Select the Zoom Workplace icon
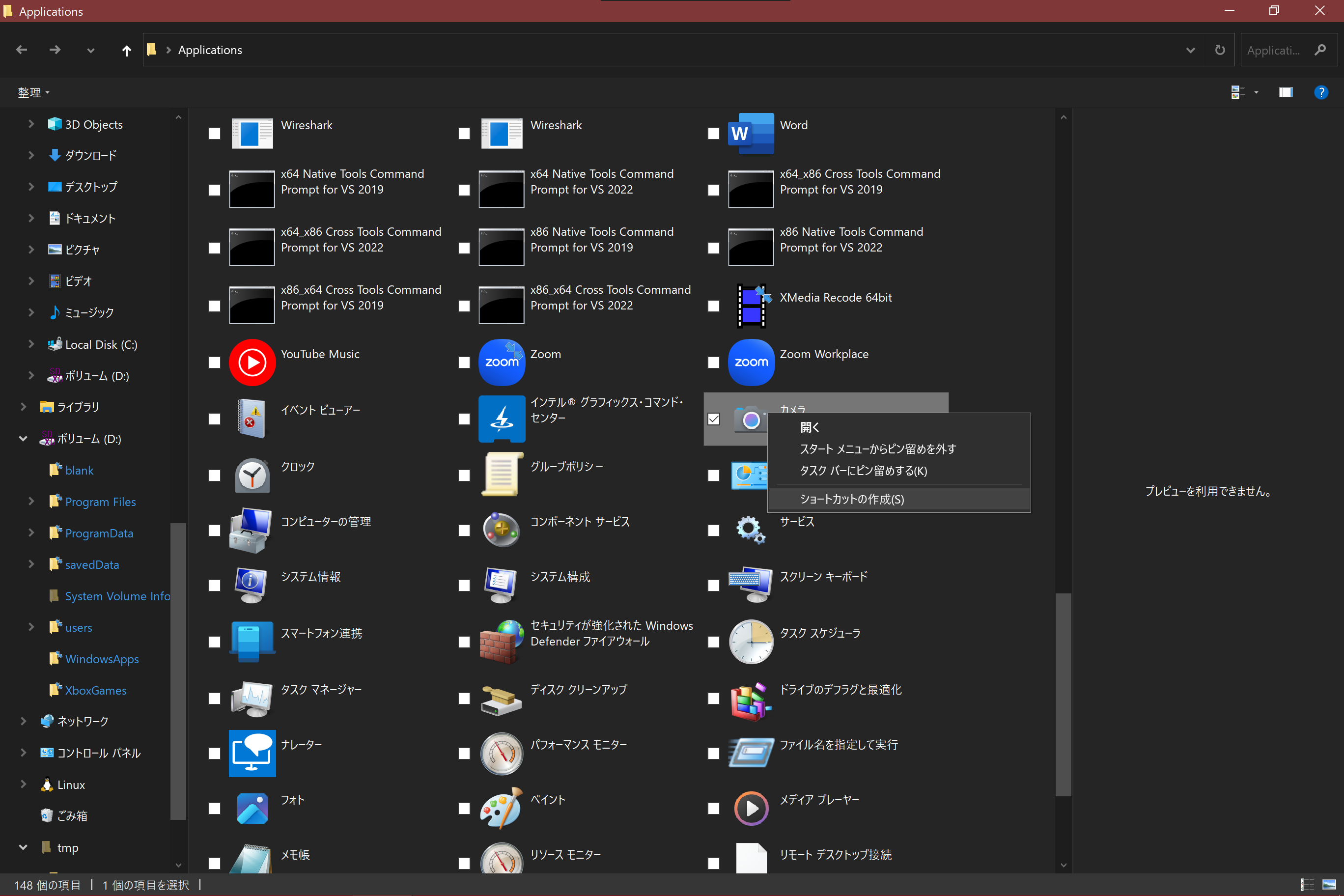1344x896 pixels. tap(751, 363)
